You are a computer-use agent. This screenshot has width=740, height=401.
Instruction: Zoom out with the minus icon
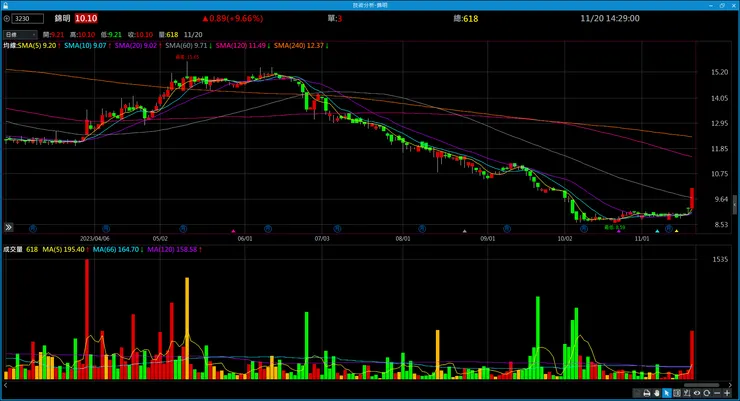[717, 393]
